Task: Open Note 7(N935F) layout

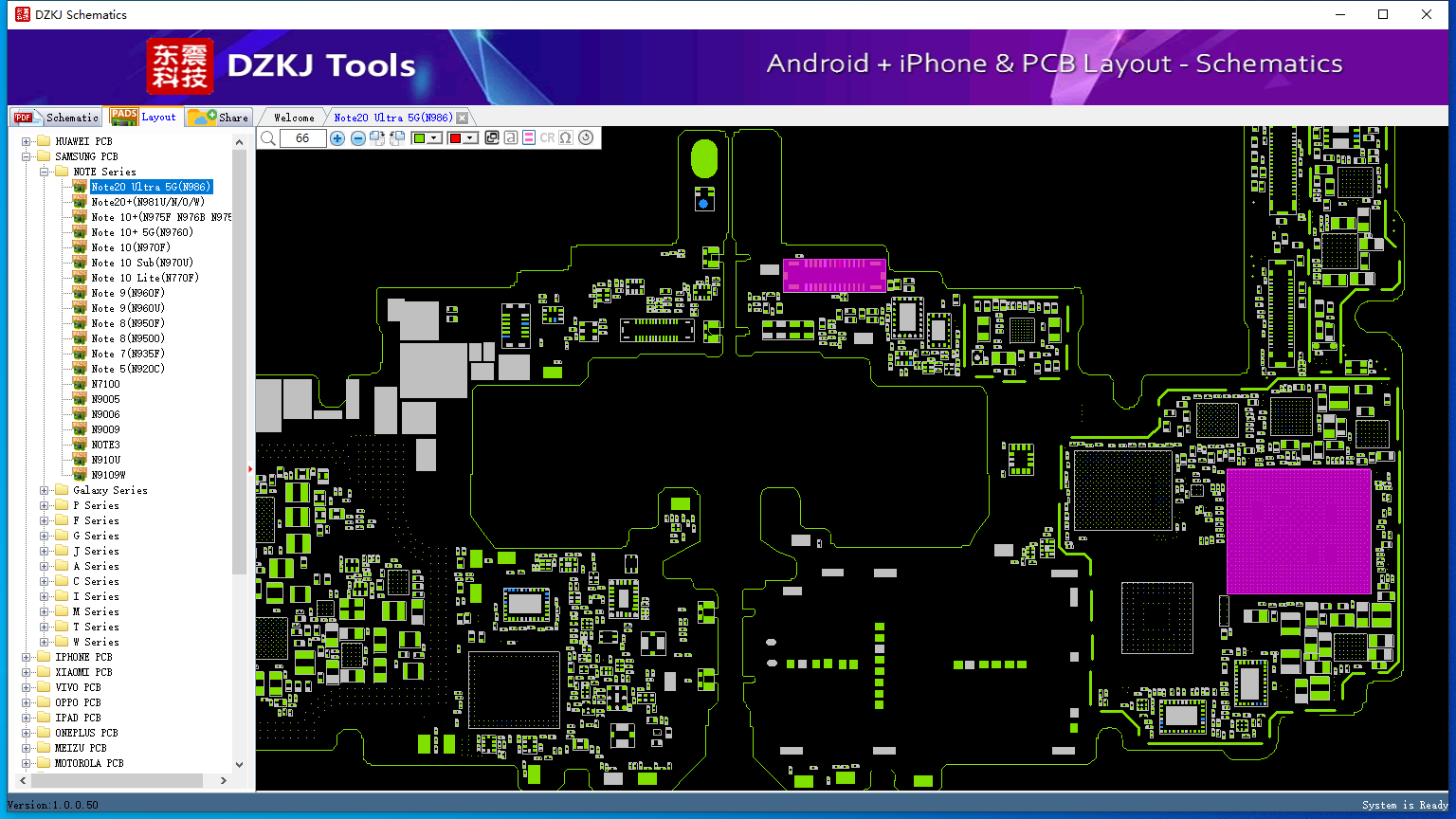Action: coord(128,354)
